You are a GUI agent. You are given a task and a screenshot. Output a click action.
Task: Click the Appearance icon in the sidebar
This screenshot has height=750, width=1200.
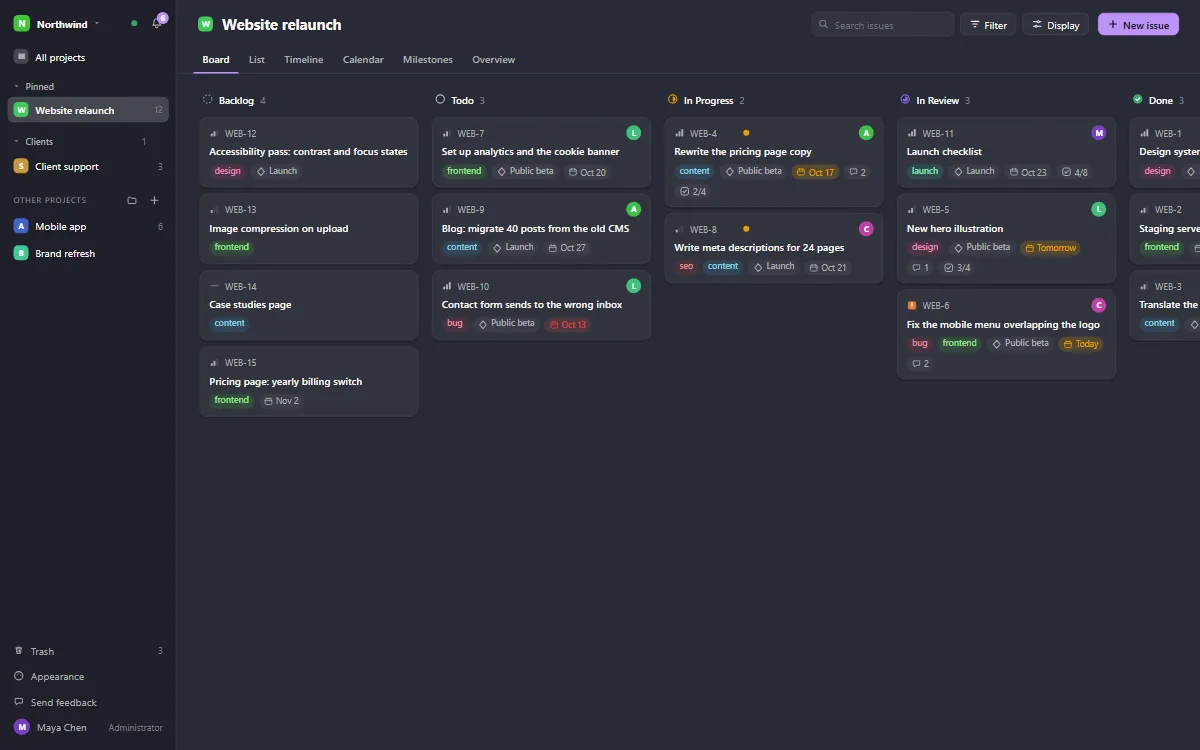pos(19,677)
